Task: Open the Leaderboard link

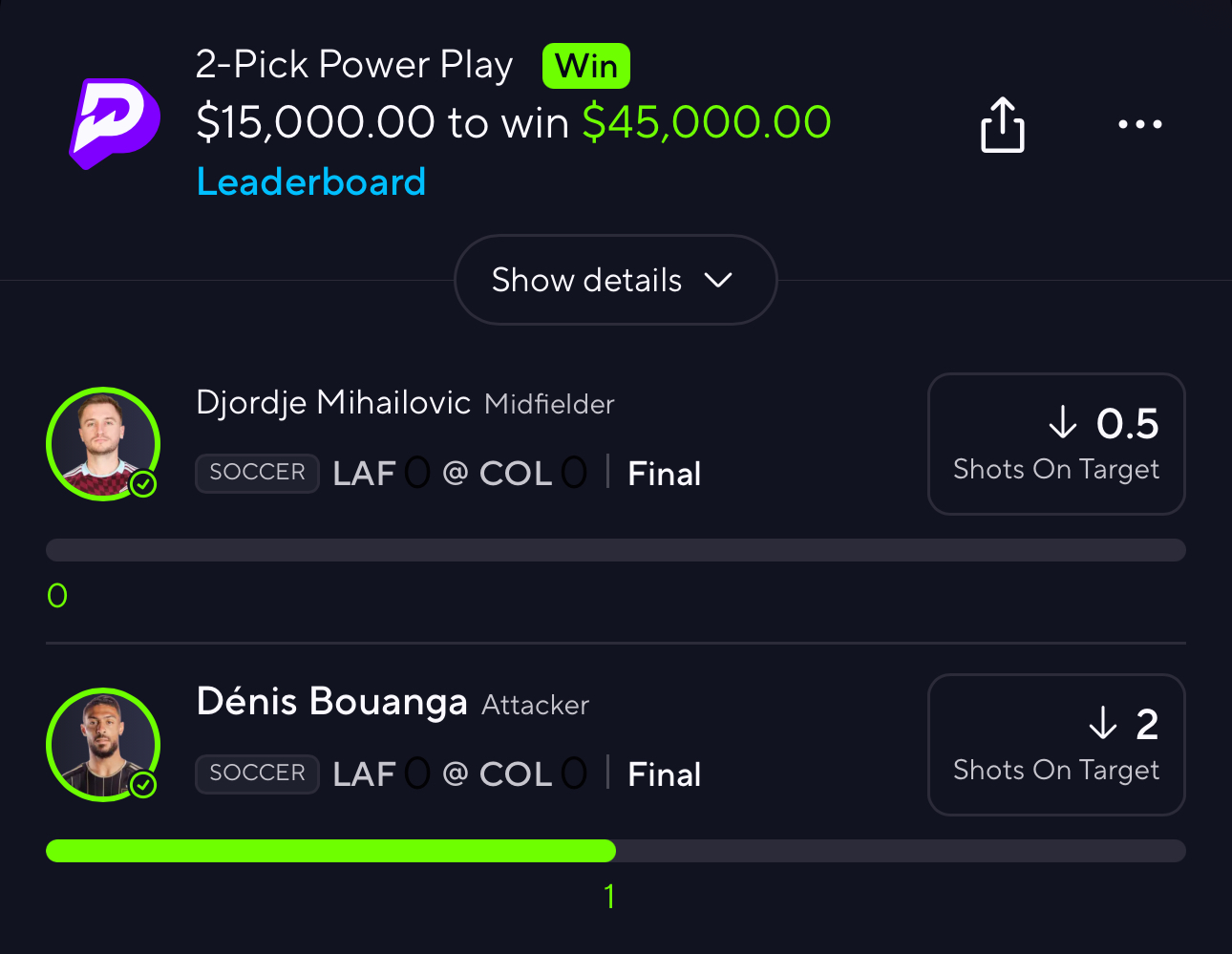Action: [310, 181]
